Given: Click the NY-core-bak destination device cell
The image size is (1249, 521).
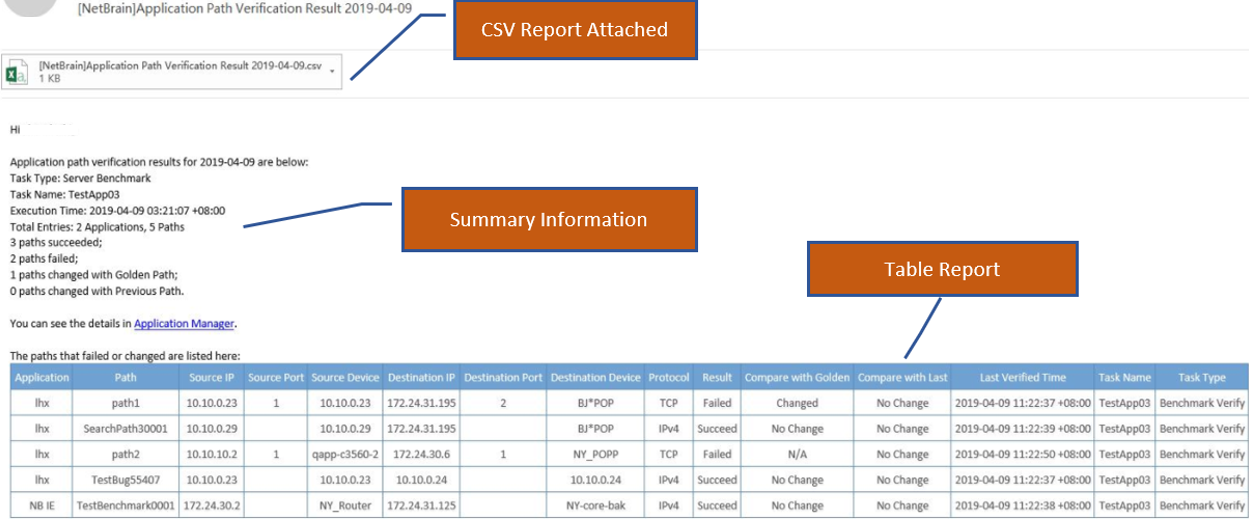Looking at the screenshot, I should (x=595, y=506).
